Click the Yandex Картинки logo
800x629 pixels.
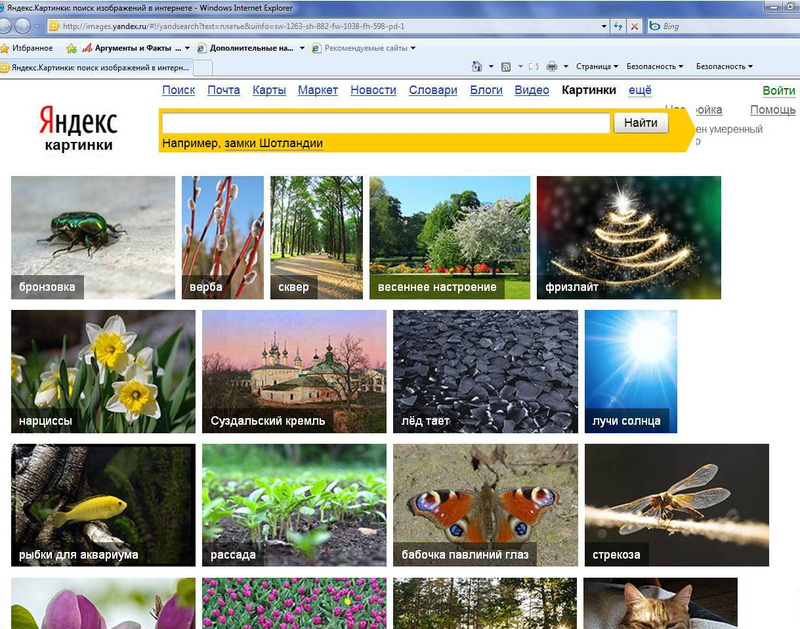(78, 130)
